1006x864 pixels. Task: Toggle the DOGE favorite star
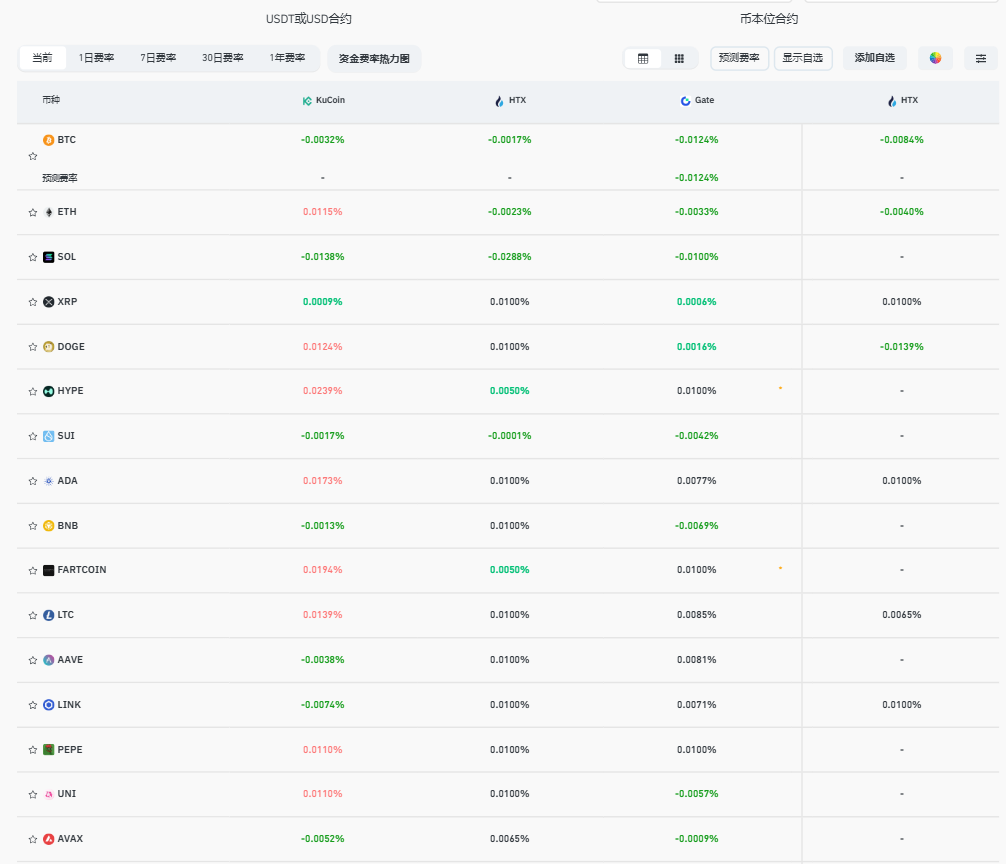pyautogui.click(x=33, y=347)
